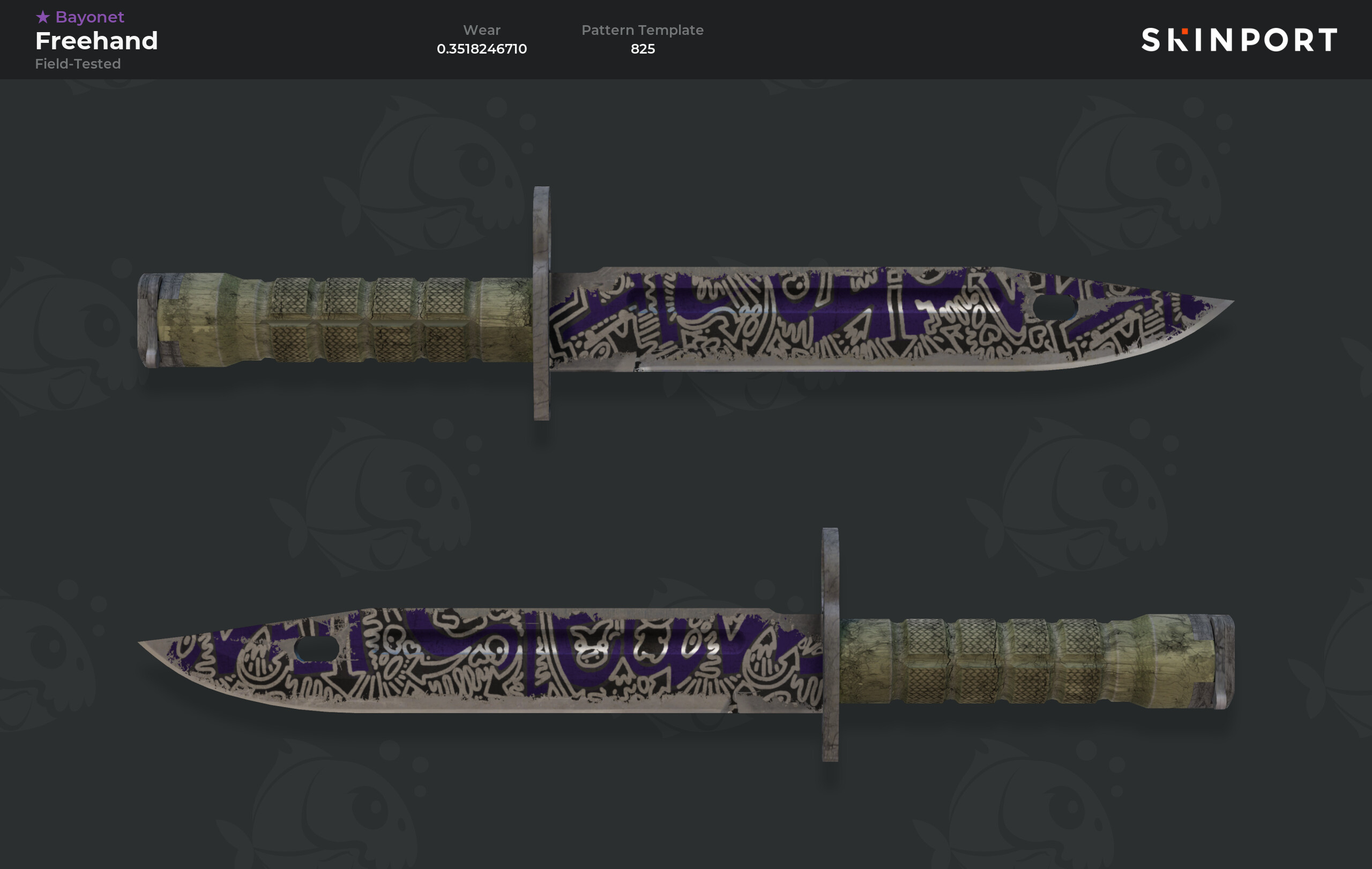Select the pattern template number 825
This screenshot has width=1372, height=869.
point(642,49)
